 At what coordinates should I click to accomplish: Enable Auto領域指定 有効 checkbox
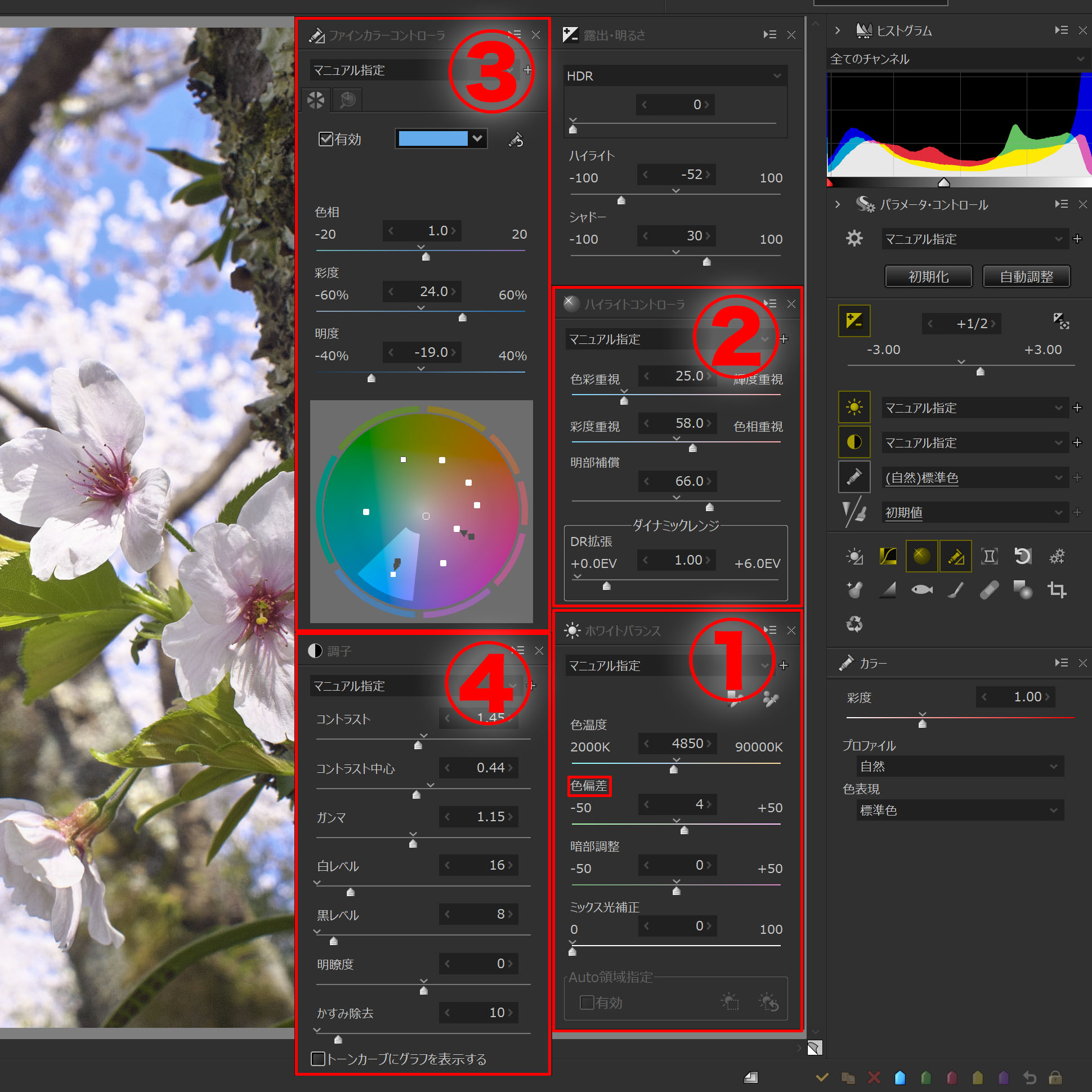coord(587,1003)
